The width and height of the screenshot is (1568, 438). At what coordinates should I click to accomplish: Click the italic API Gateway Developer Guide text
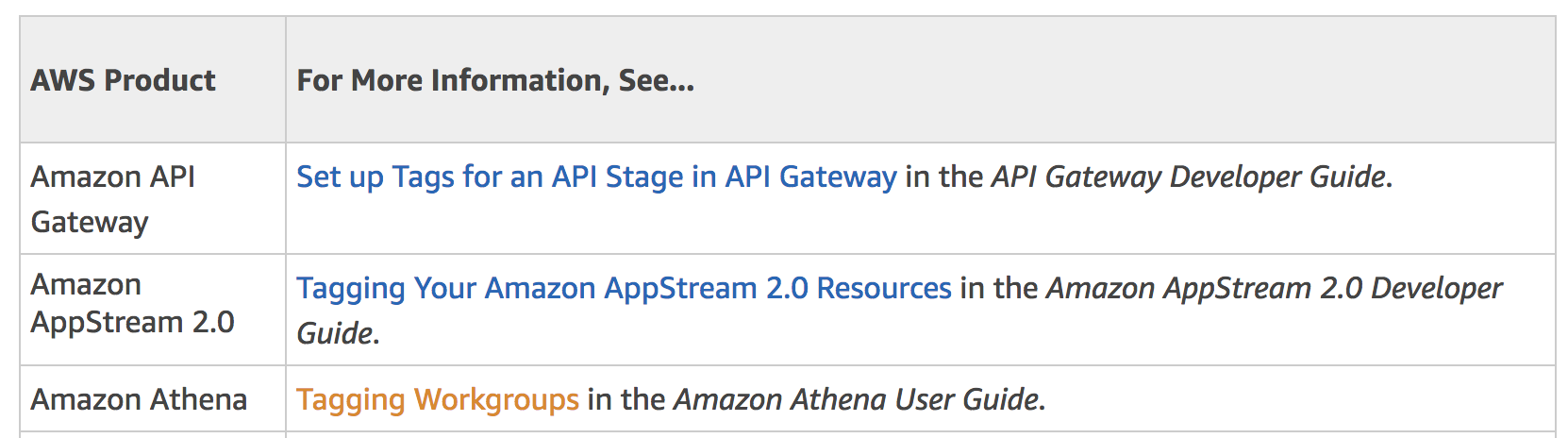pyautogui.click(x=1189, y=177)
